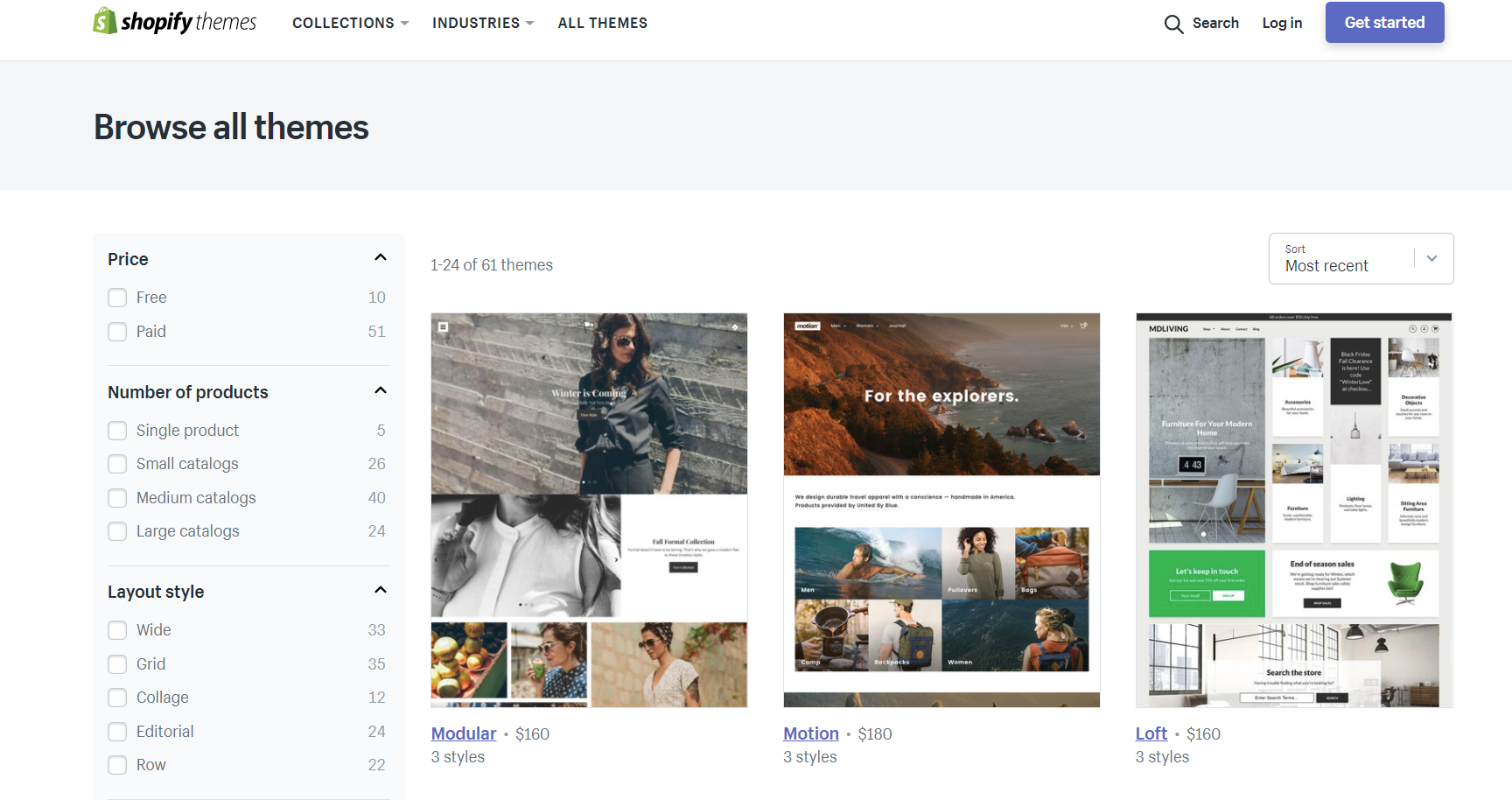Click the search magnifying glass icon
The image size is (1512, 800).
(1173, 24)
